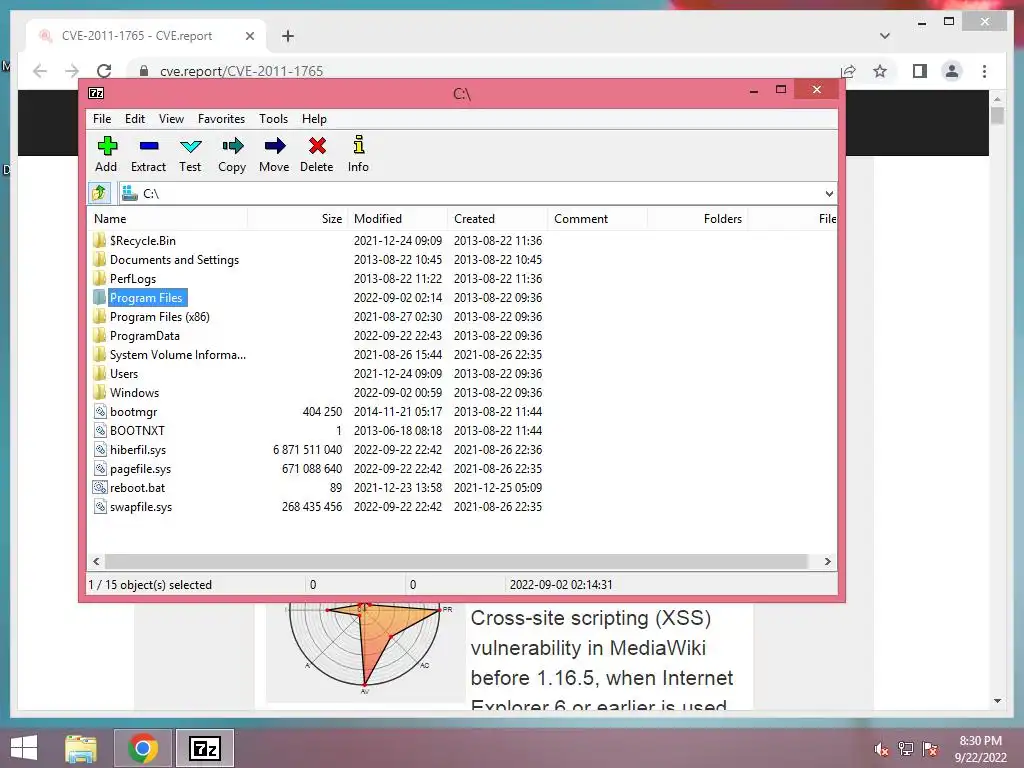Open the File menu
Viewport: 1024px width, 768px height.
pyautogui.click(x=102, y=119)
